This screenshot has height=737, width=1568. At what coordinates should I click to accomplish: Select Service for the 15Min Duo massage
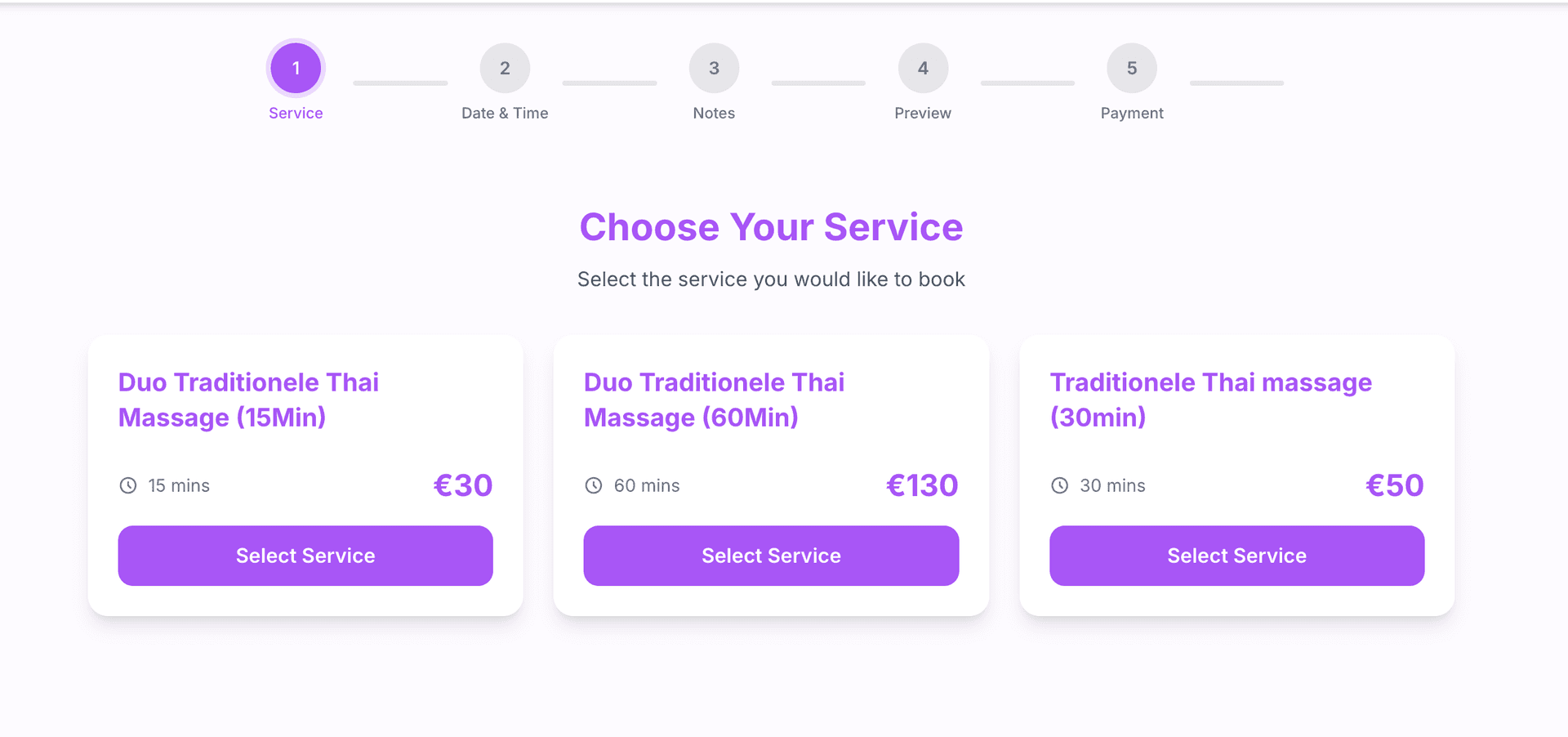coord(305,556)
